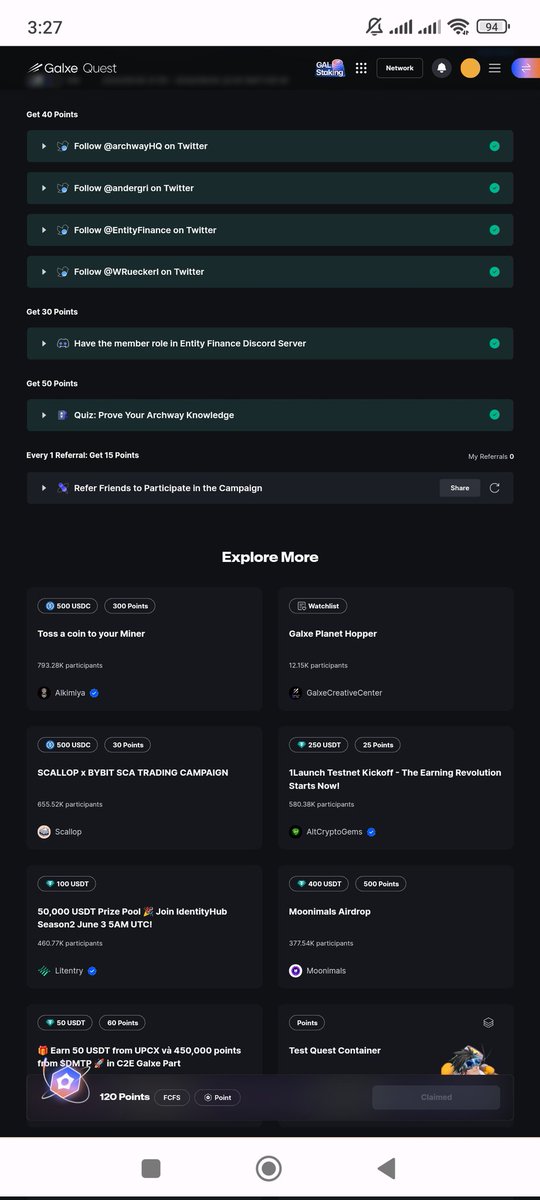Click the Point tag in bottom bar
Screen dimensions: 540x1200
(x=217, y=1097)
